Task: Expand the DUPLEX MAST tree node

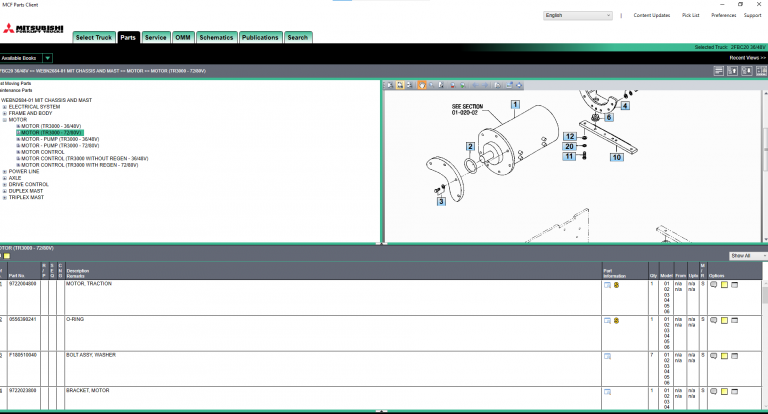Action: 5,191
